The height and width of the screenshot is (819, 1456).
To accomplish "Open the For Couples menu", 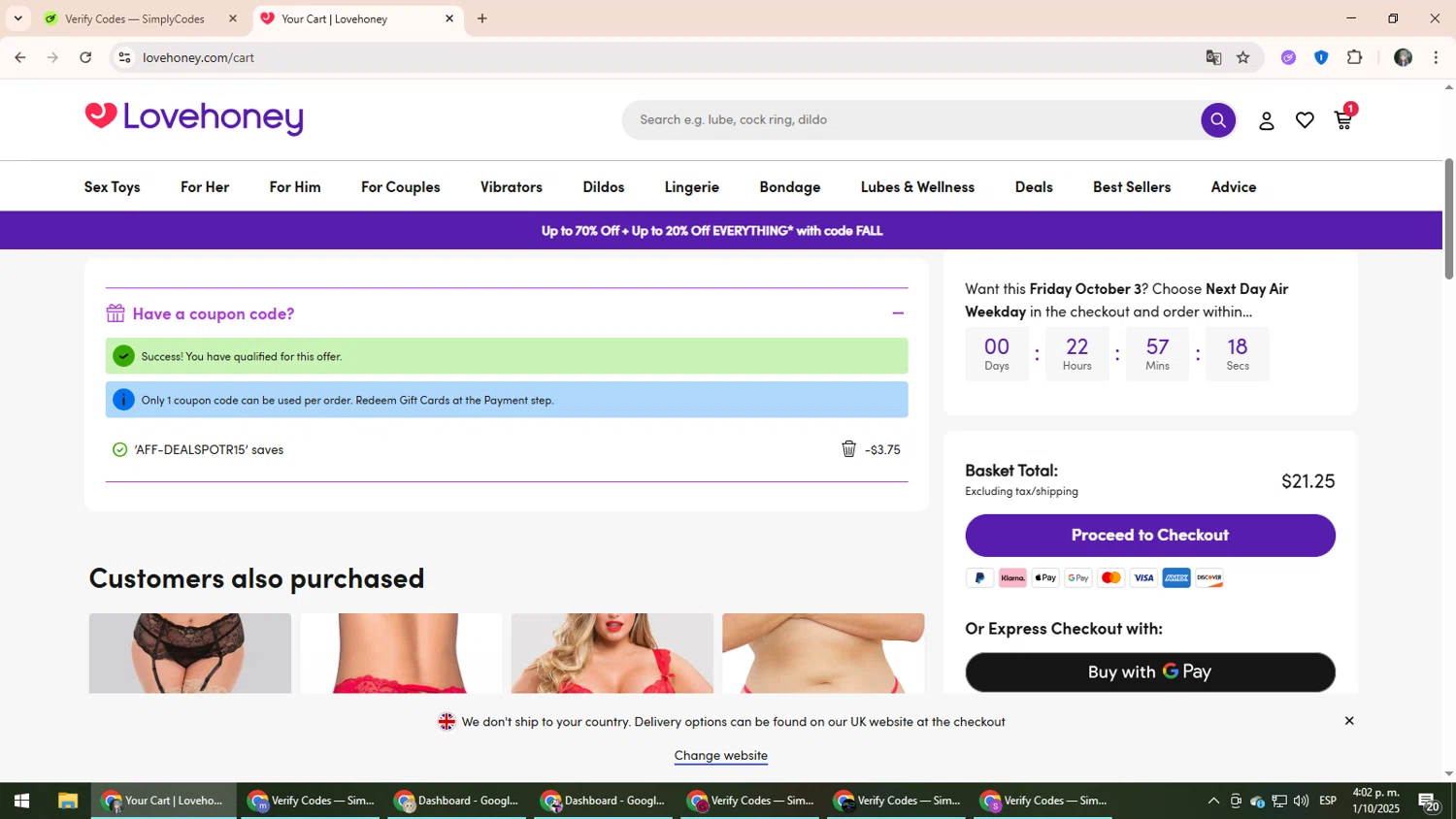I will pos(401,187).
